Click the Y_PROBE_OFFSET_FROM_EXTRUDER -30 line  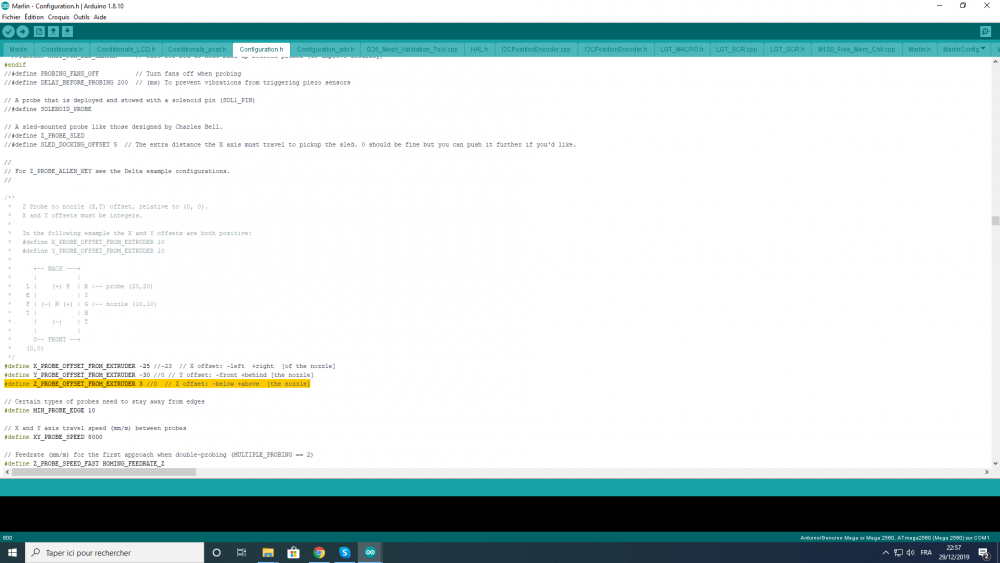click(x=158, y=375)
